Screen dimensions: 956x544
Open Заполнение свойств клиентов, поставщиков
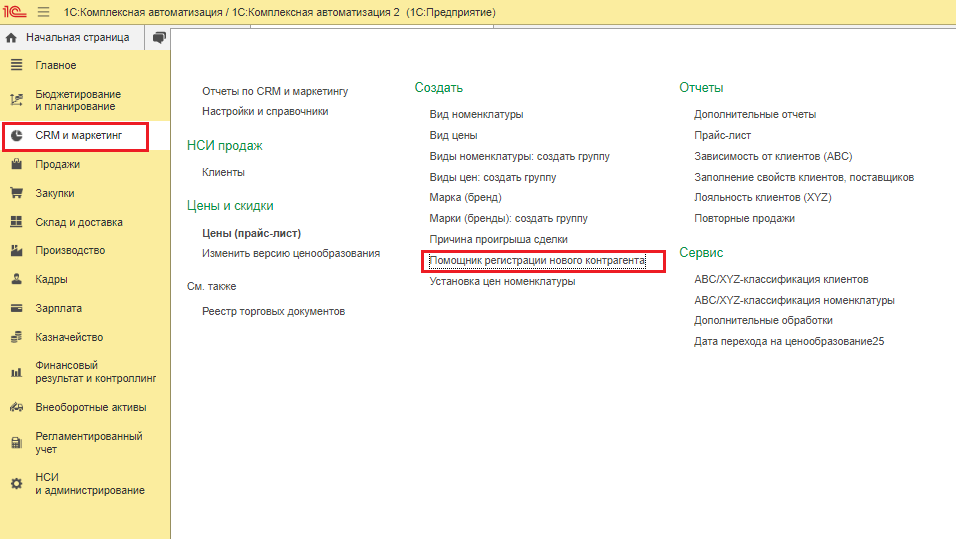coord(804,177)
